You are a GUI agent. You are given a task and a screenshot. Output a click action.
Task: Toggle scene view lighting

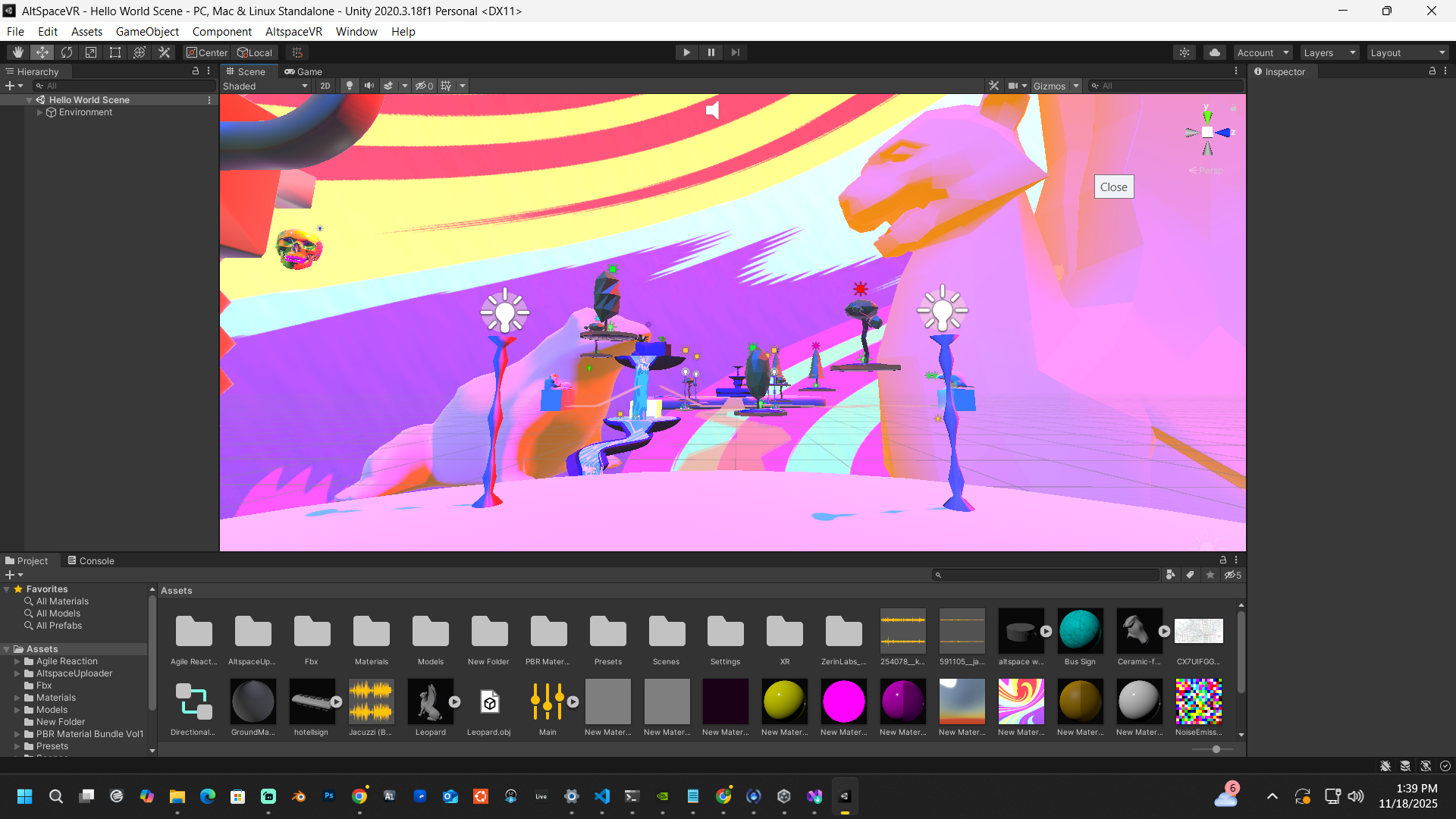pos(349,86)
